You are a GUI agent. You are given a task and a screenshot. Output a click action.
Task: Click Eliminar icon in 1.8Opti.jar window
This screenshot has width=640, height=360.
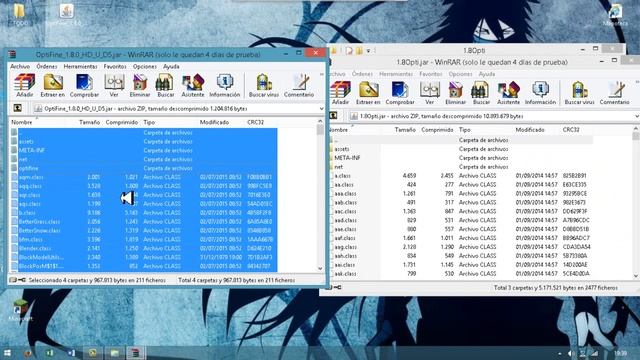[x=456, y=93]
